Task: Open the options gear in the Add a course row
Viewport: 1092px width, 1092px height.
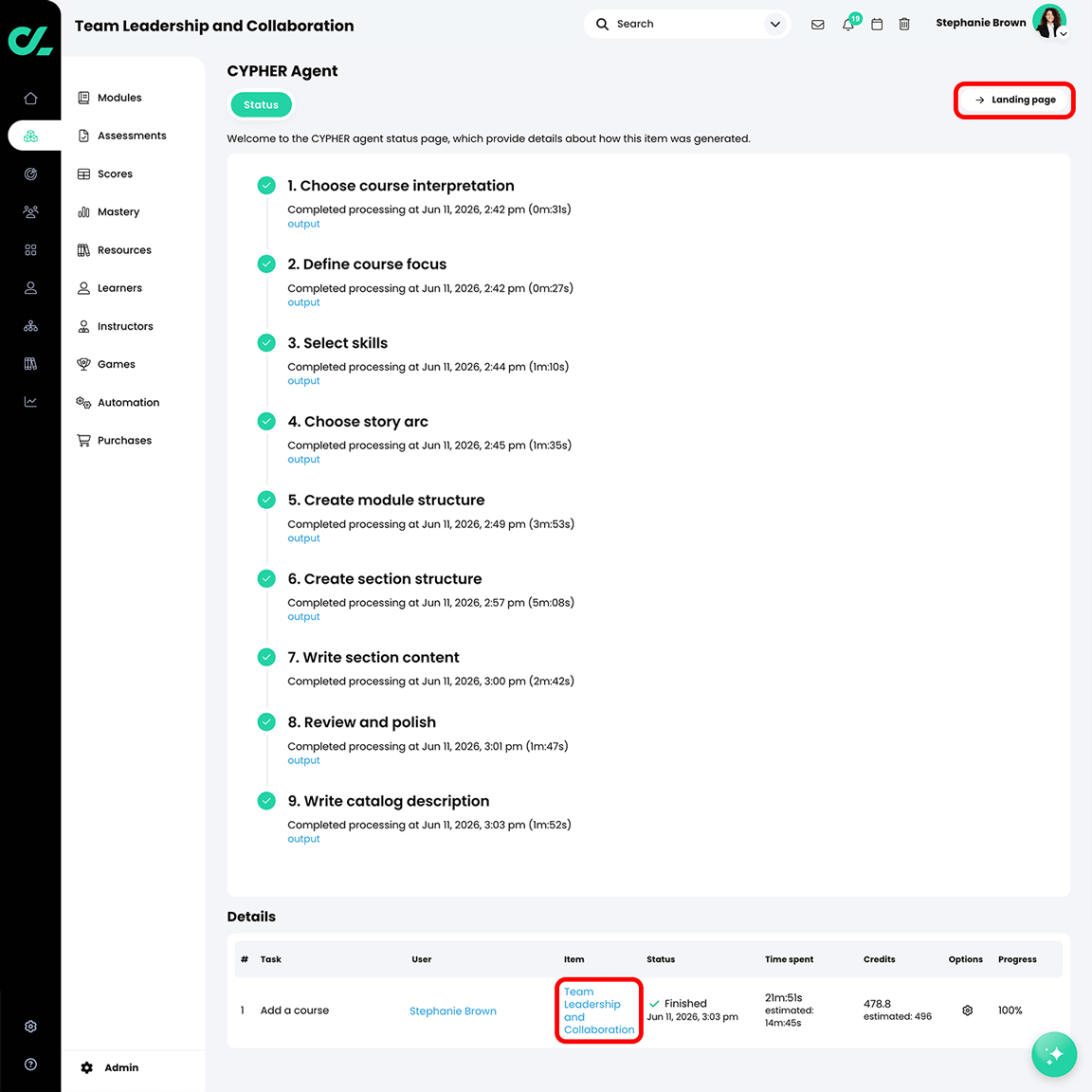Action: point(967,1010)
